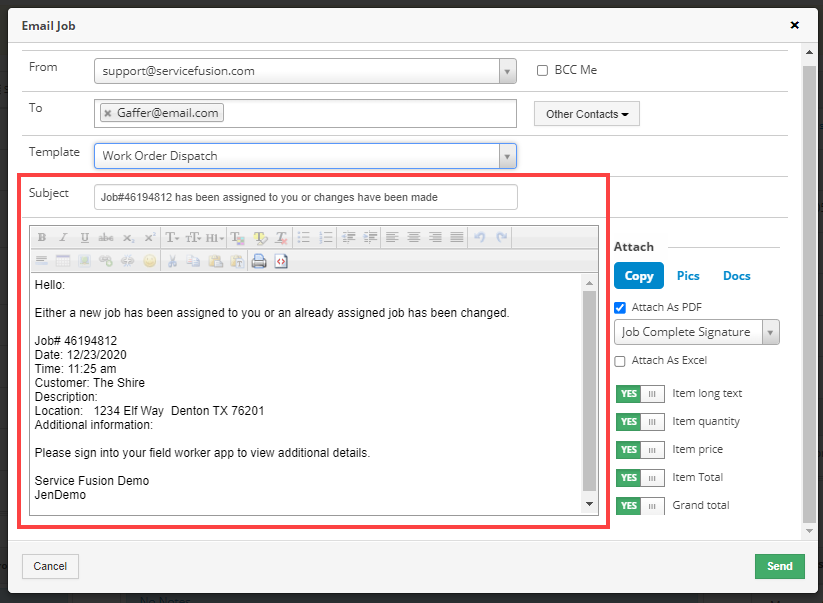
Task: Paste as plain text
Action: click(x=237, y=260)
